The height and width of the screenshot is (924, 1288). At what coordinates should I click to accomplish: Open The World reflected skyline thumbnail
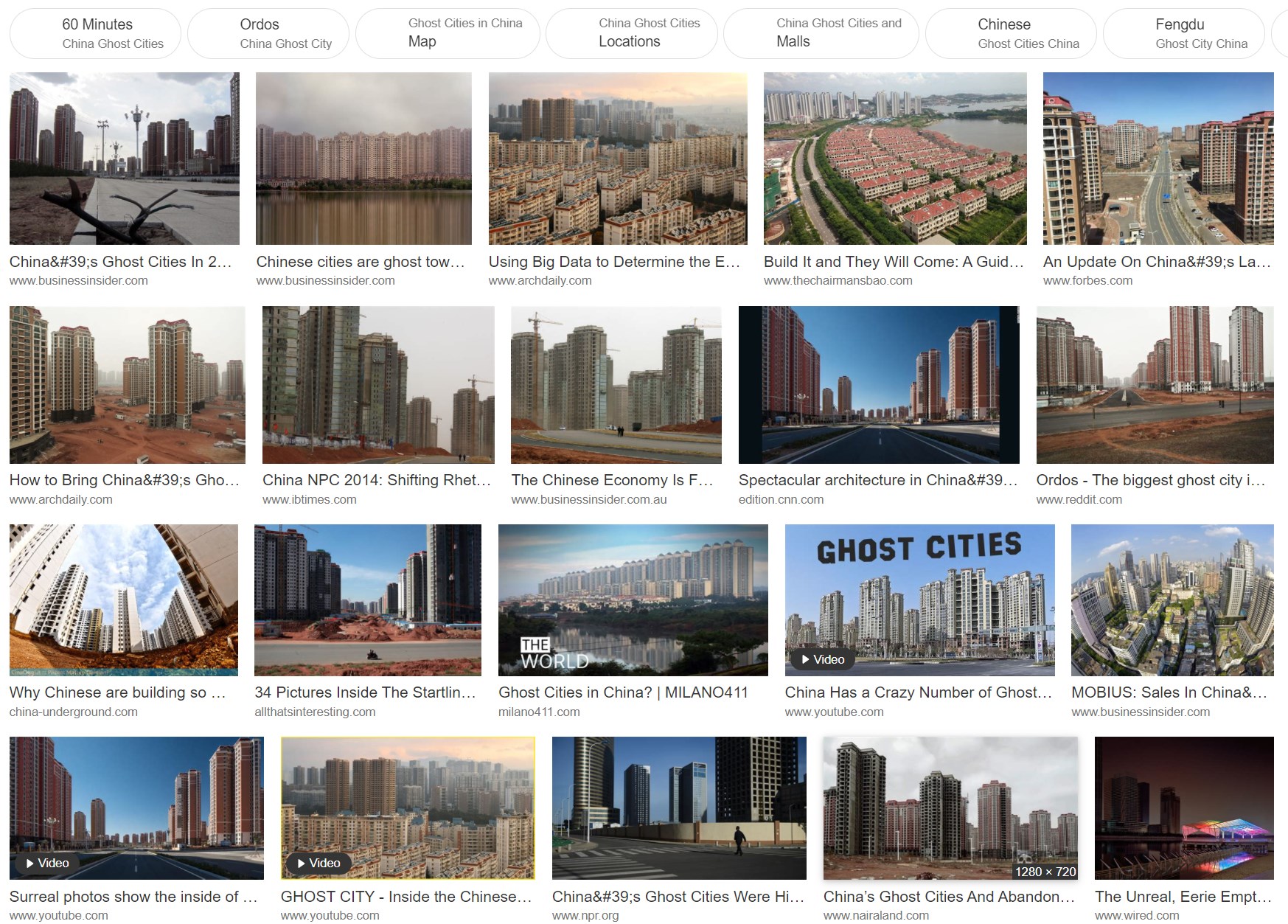[x=633, y=600]
